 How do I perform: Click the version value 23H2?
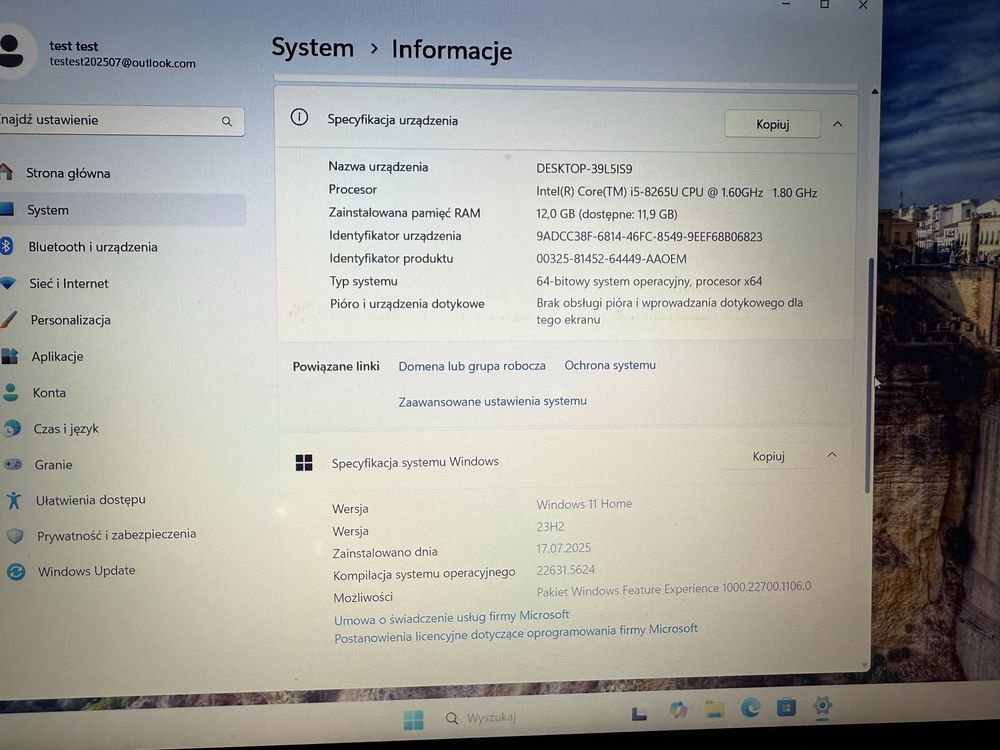coord(550,526)
